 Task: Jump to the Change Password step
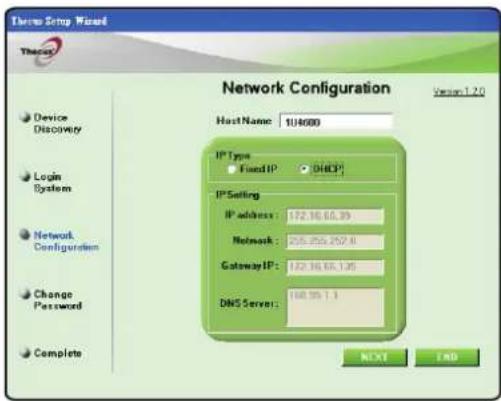coord(58,300)
